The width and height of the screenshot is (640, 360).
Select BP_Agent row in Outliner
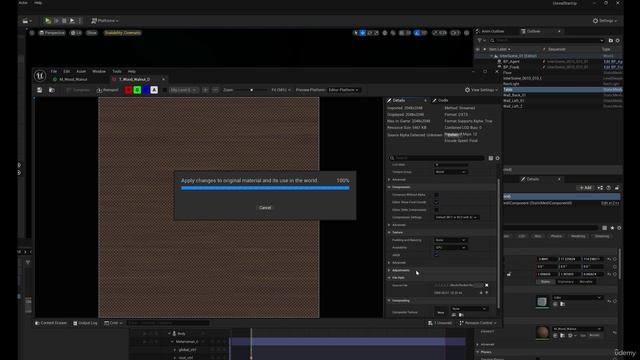point(549,62)
